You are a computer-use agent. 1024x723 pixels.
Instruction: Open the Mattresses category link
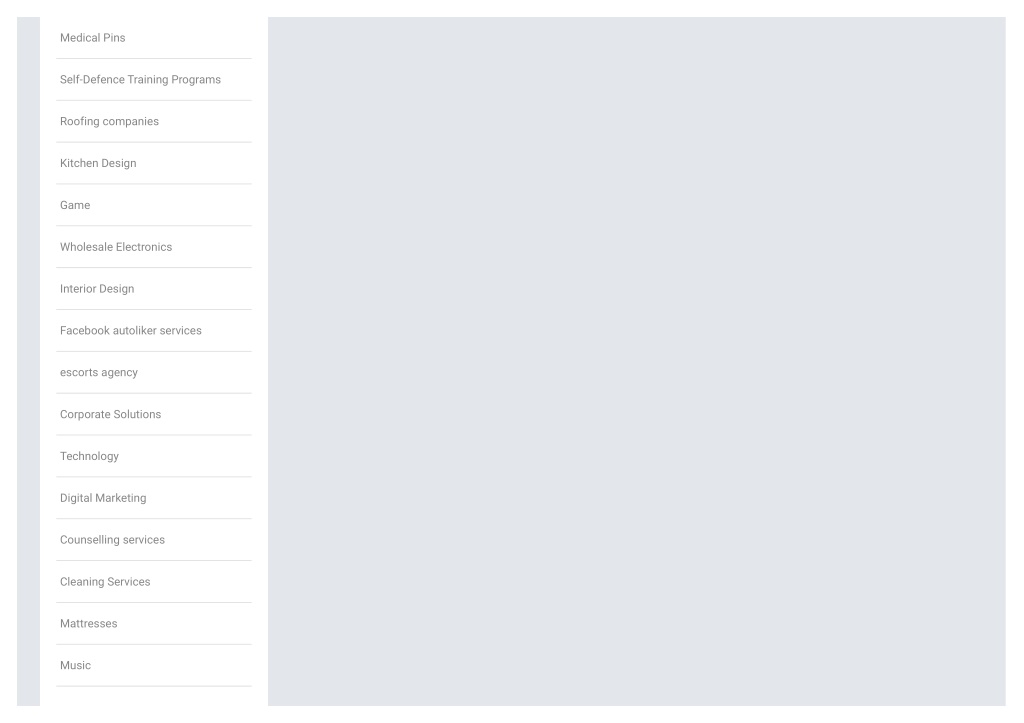89,623
